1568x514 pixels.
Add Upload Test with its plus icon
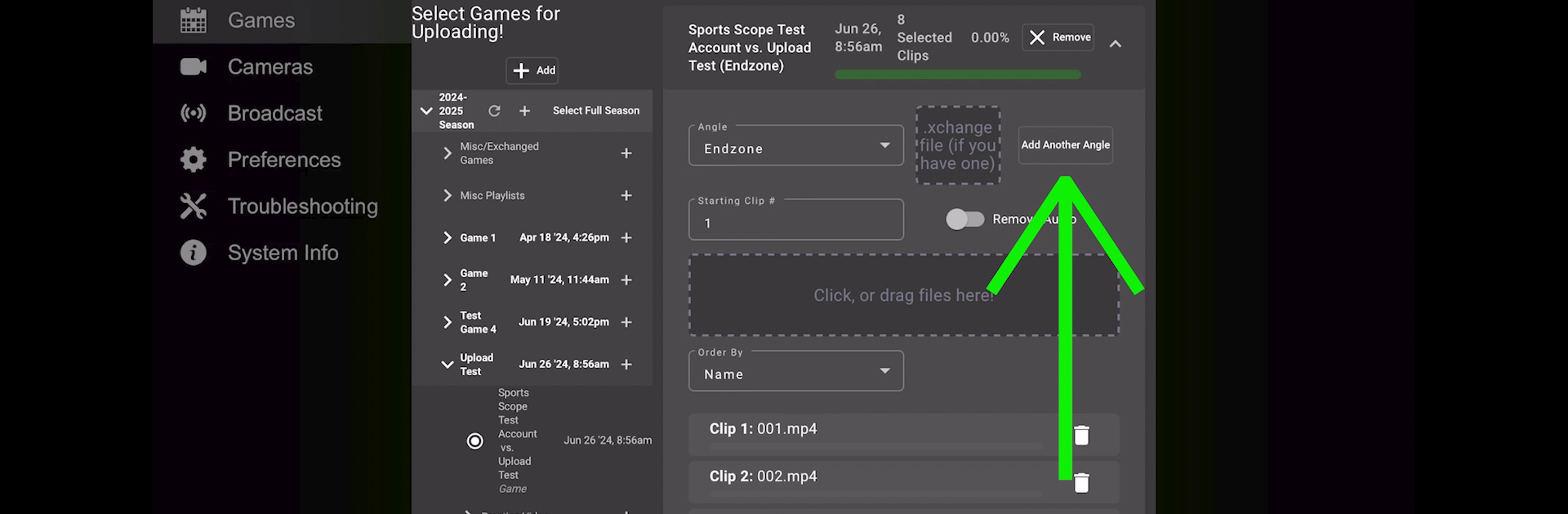click(626, 365)
